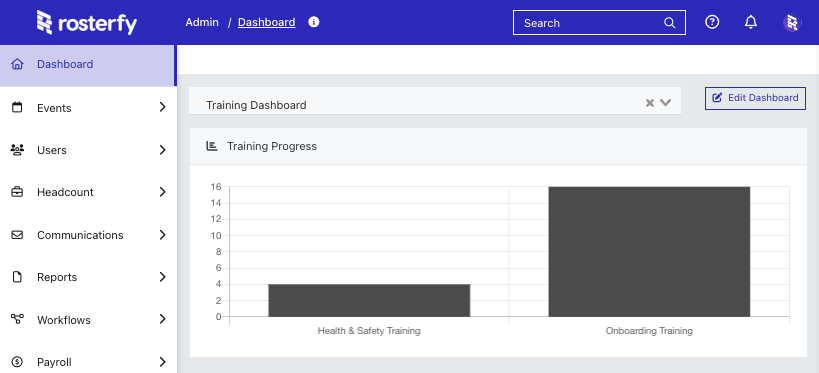Select Dashboard in the sidebar
The height and width of the screenshot is (373, 819).
tap(88, 65)
